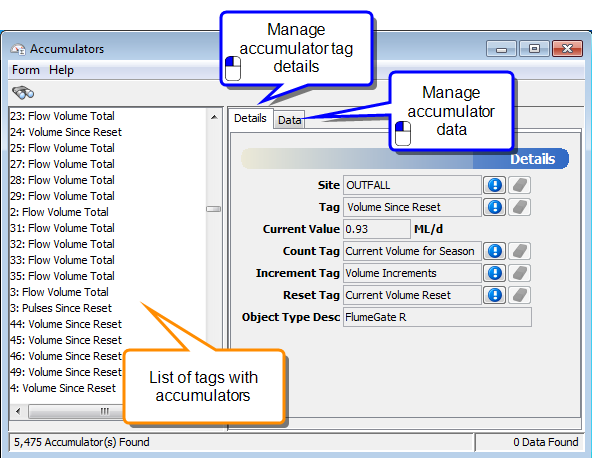This screenshot has height=458, width=592.
Task: Click the eraser icon beside Site field
Action: (520, 185)
